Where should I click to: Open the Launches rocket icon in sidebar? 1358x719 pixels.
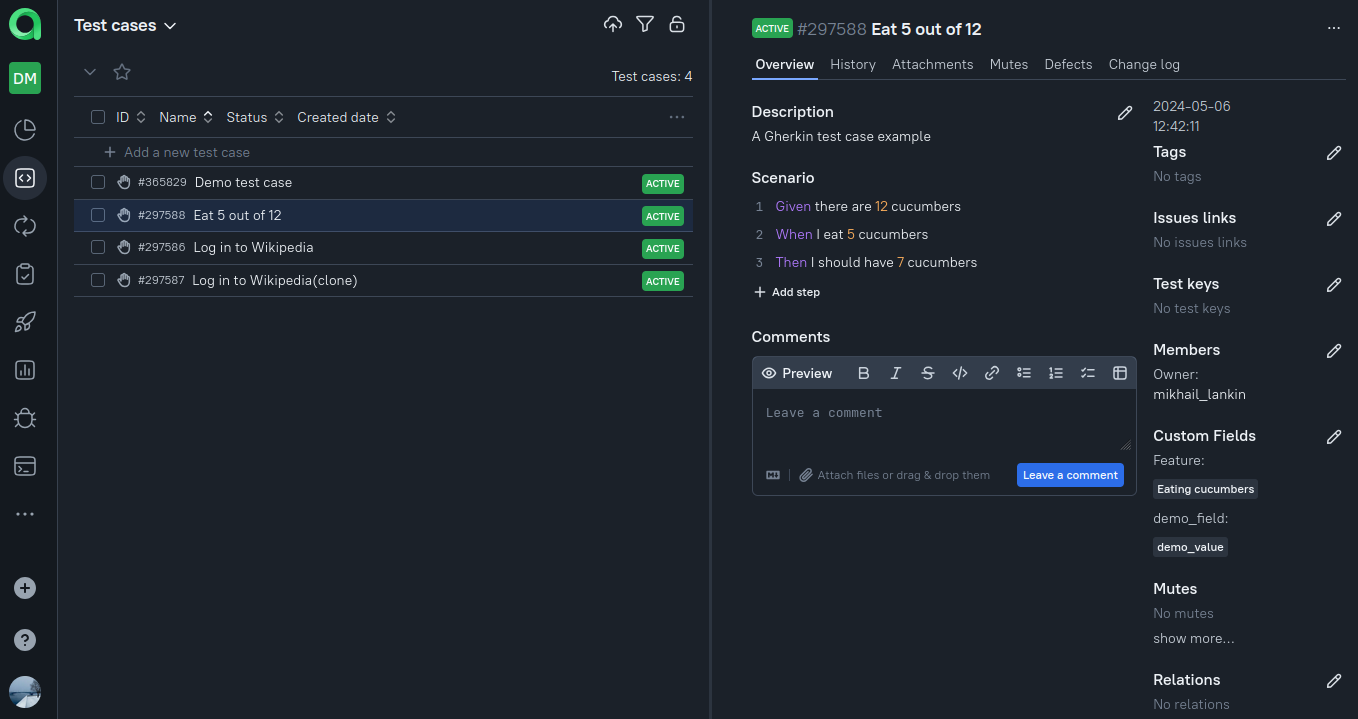click(25, 322)
